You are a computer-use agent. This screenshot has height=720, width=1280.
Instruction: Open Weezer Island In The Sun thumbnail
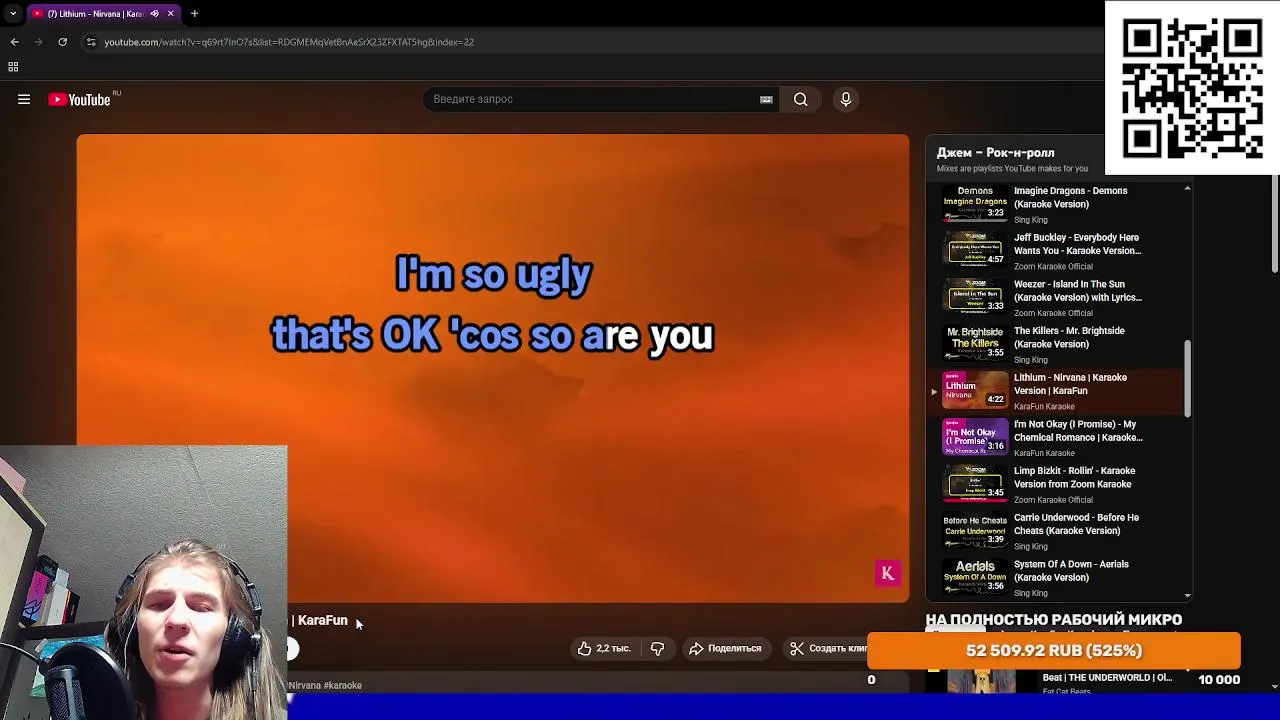click(975, 296)
